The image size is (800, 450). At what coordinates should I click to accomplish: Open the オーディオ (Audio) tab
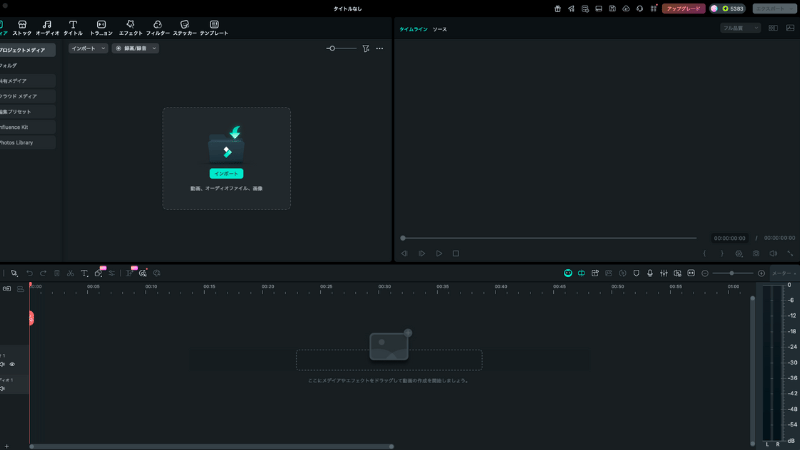(47, 27)
